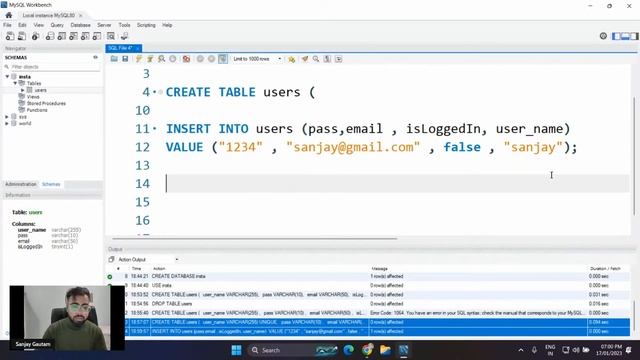Click Create new schema icon
The image size is (640, 360).
coord(50,36)
